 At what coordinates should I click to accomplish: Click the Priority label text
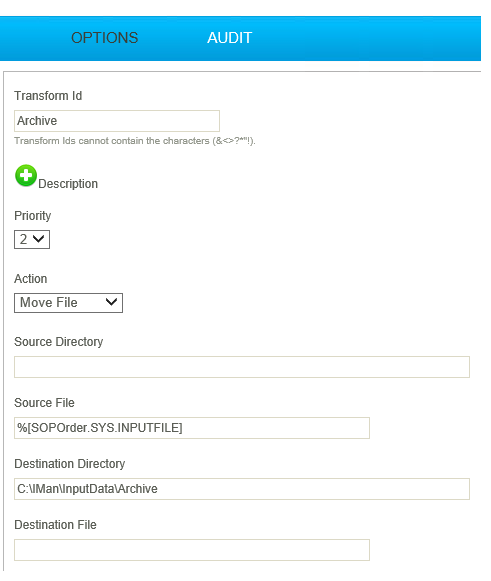tap(33, 216)
